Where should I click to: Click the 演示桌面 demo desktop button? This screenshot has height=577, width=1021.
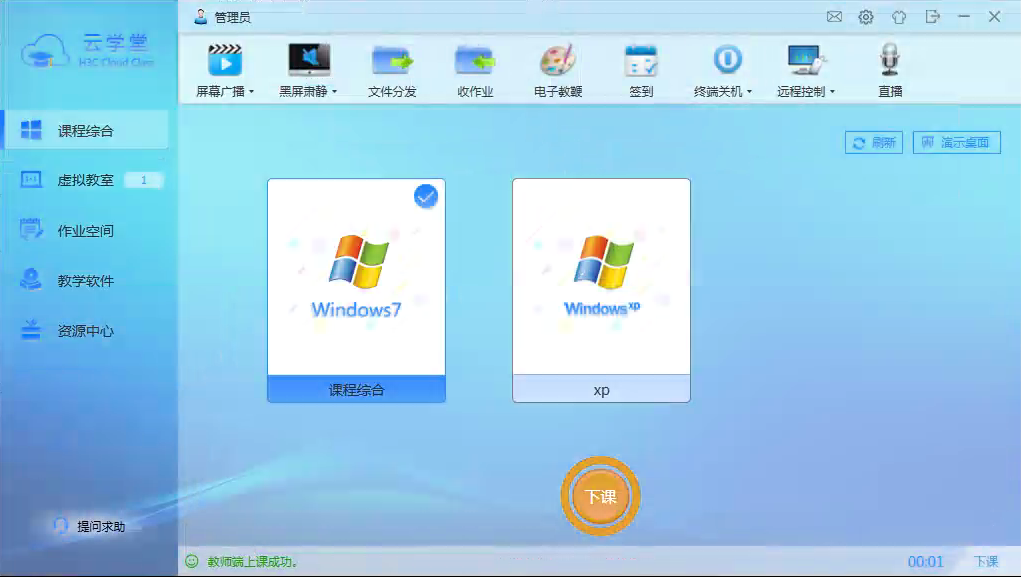tap(957, 143)
